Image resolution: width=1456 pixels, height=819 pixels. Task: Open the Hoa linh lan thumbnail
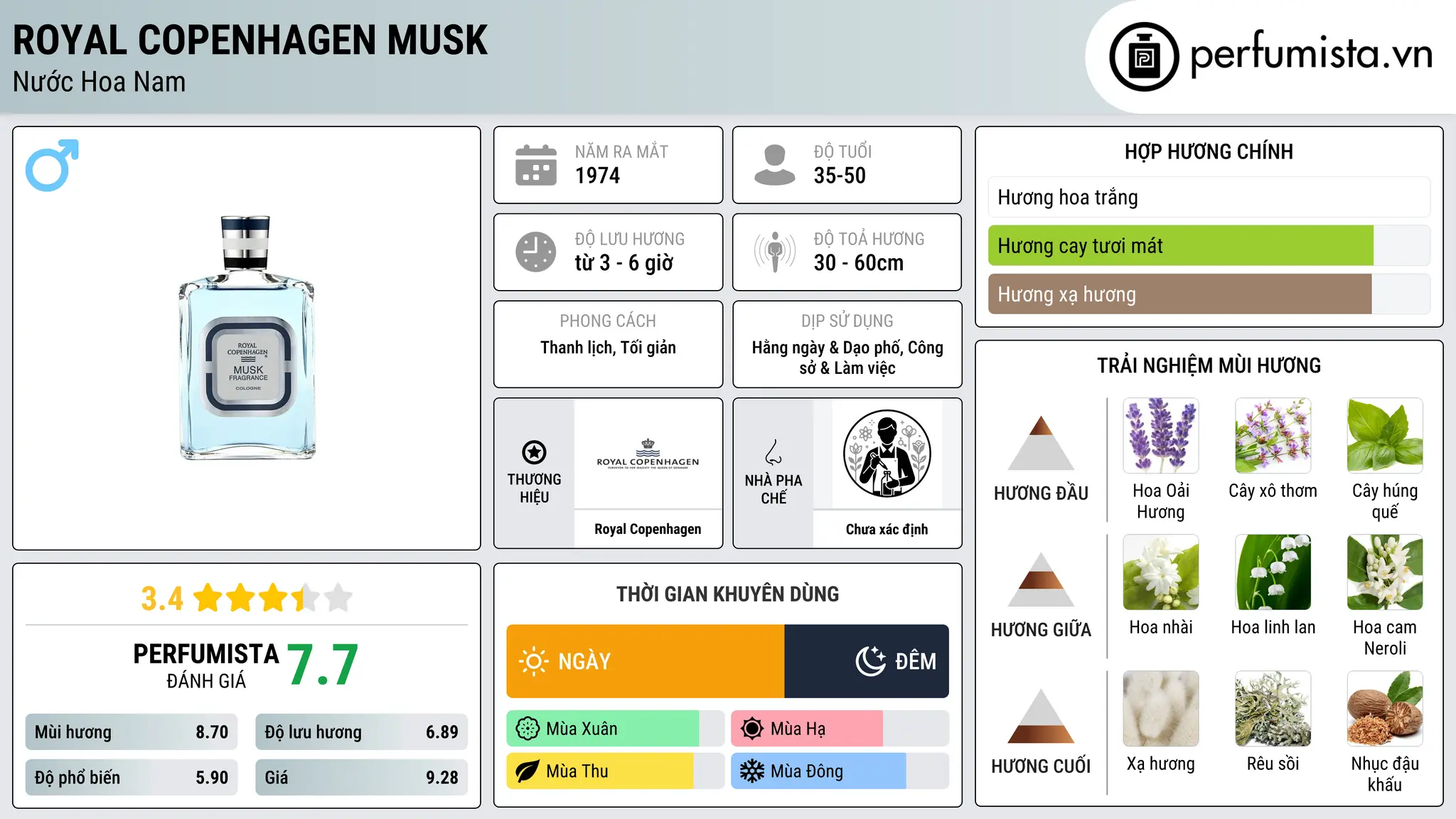coord(1273,572)
